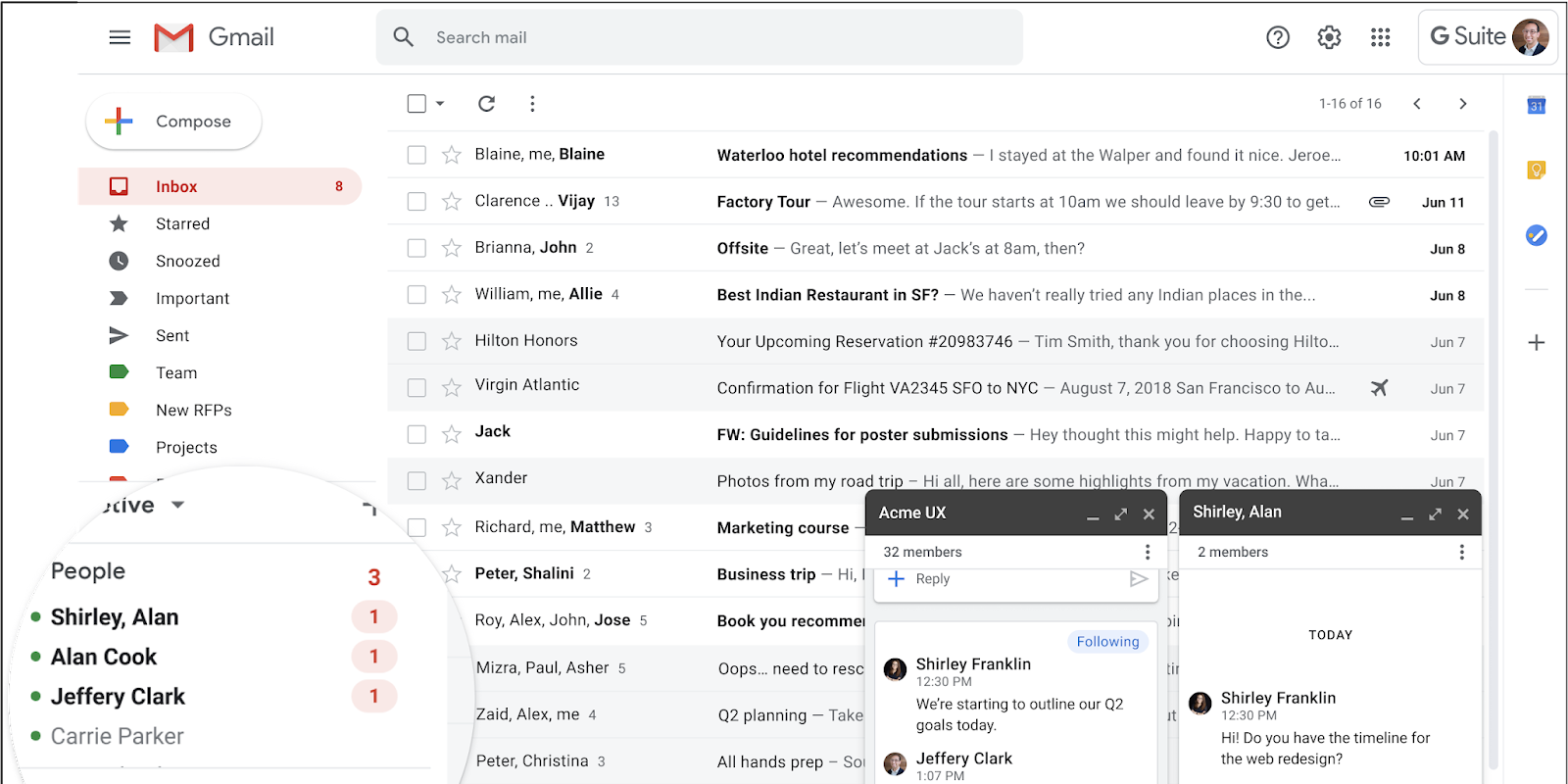This screenshot has height=784, width=1568.
Task: Click the help question mark icon
Action: tap(1278, 37)
